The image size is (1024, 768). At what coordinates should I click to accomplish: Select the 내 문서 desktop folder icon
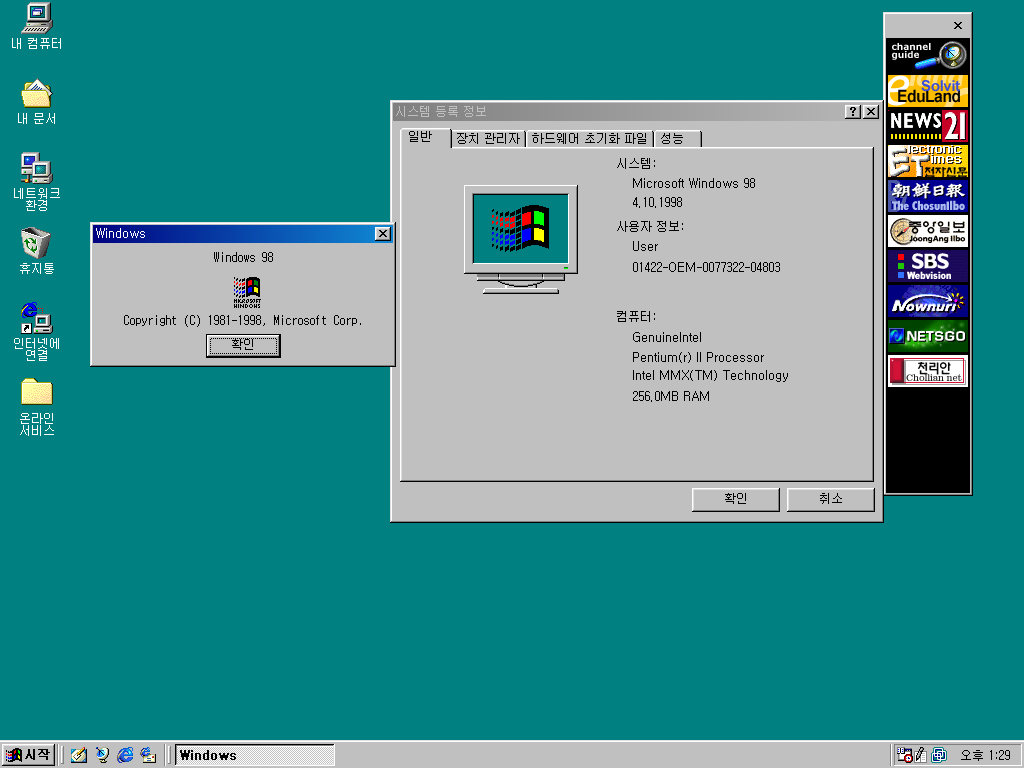[x=37, y=102]
